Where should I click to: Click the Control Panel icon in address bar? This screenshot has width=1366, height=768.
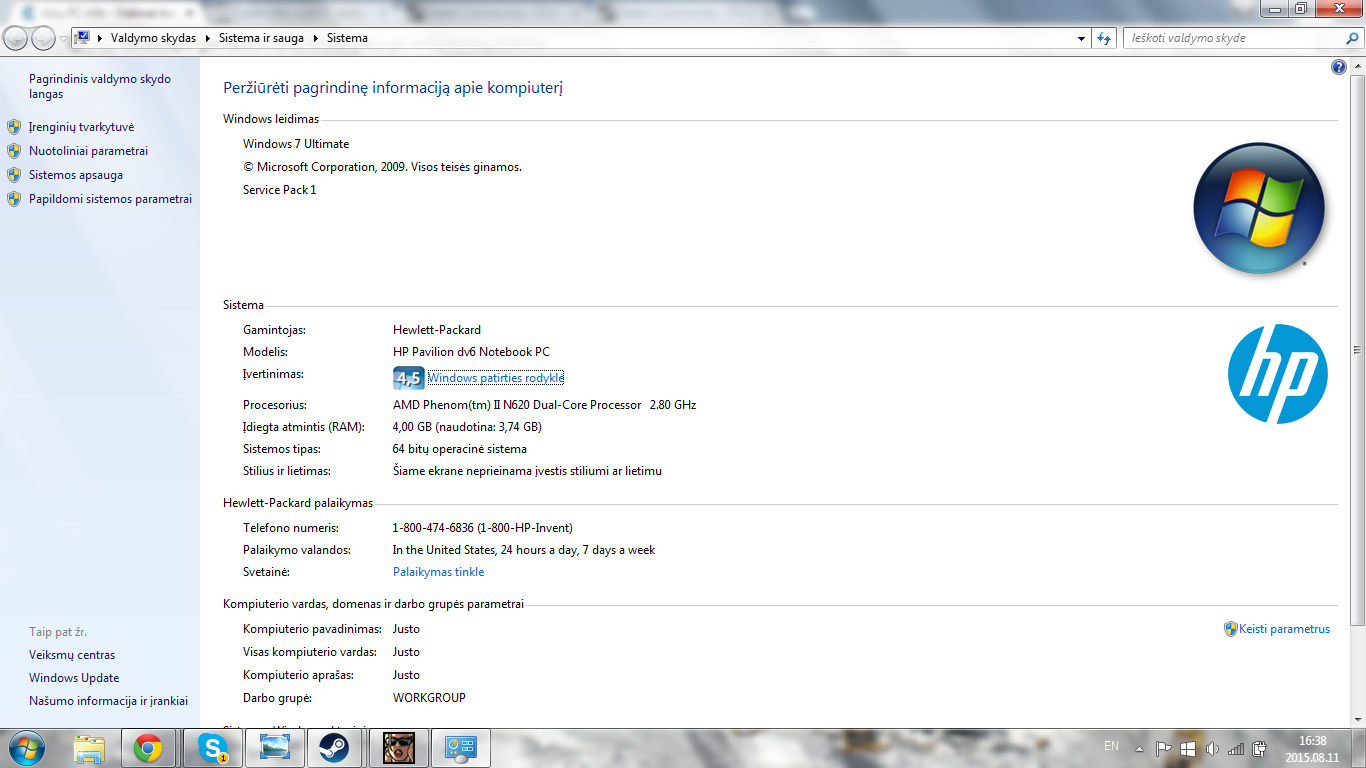(x=83, y=38)
